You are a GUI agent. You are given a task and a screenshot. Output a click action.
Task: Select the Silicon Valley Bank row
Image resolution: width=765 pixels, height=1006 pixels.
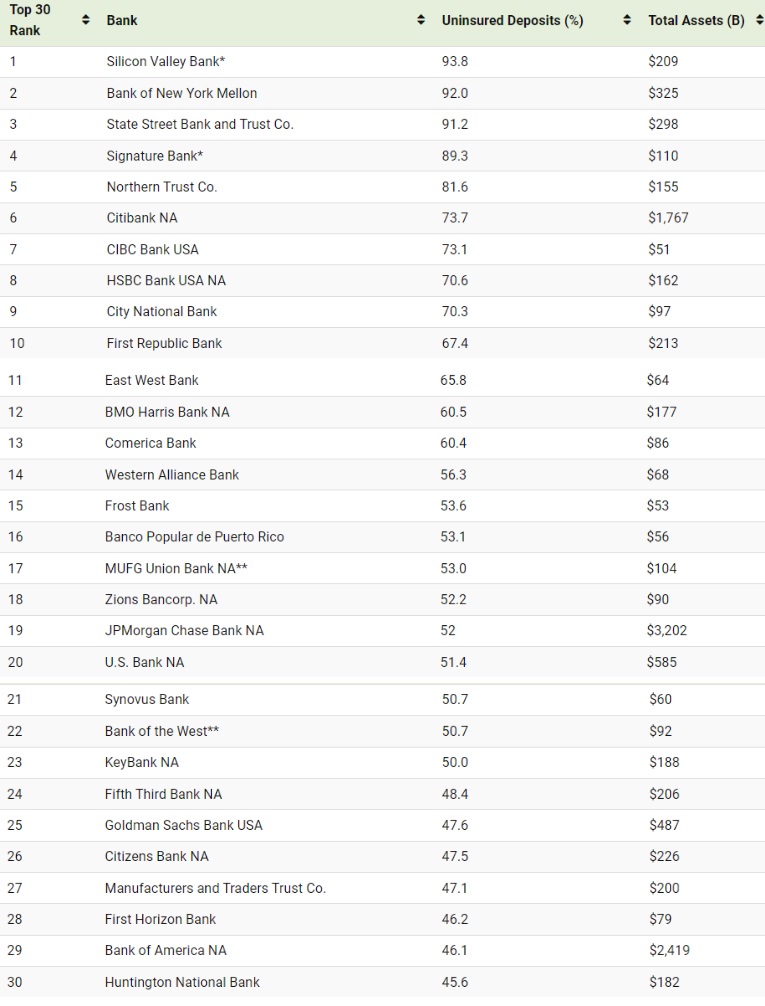166,61
